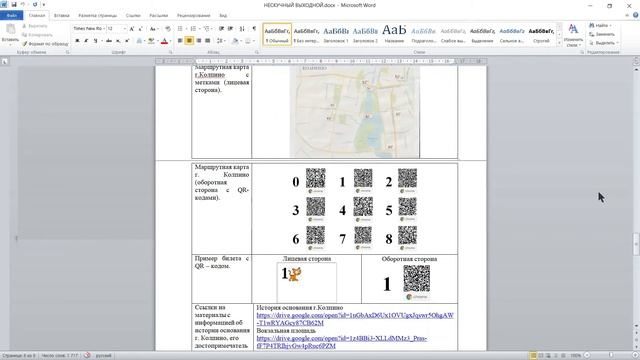Toggle strikethrough formatting
This screenshot has width=640, height=360.
point(109,41)
